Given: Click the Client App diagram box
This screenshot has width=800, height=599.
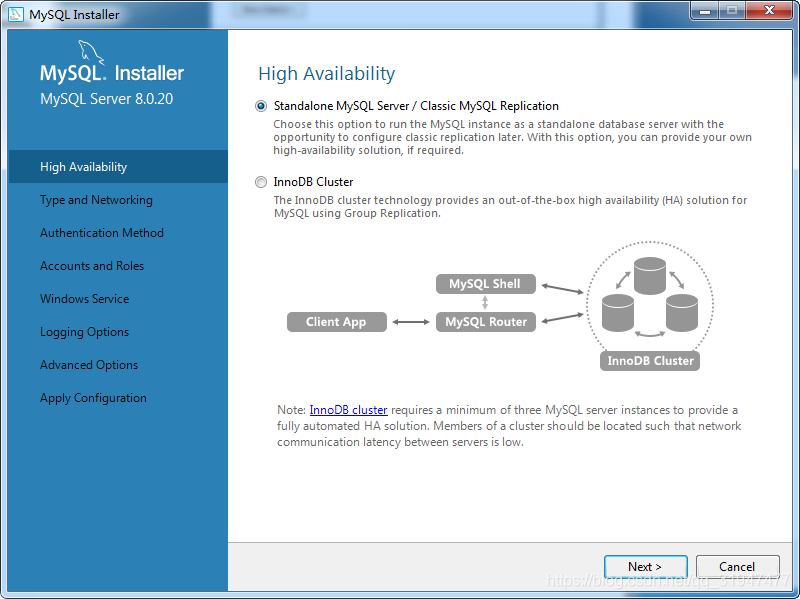Looking at the screenshot, I should click(x=337, y=322).
